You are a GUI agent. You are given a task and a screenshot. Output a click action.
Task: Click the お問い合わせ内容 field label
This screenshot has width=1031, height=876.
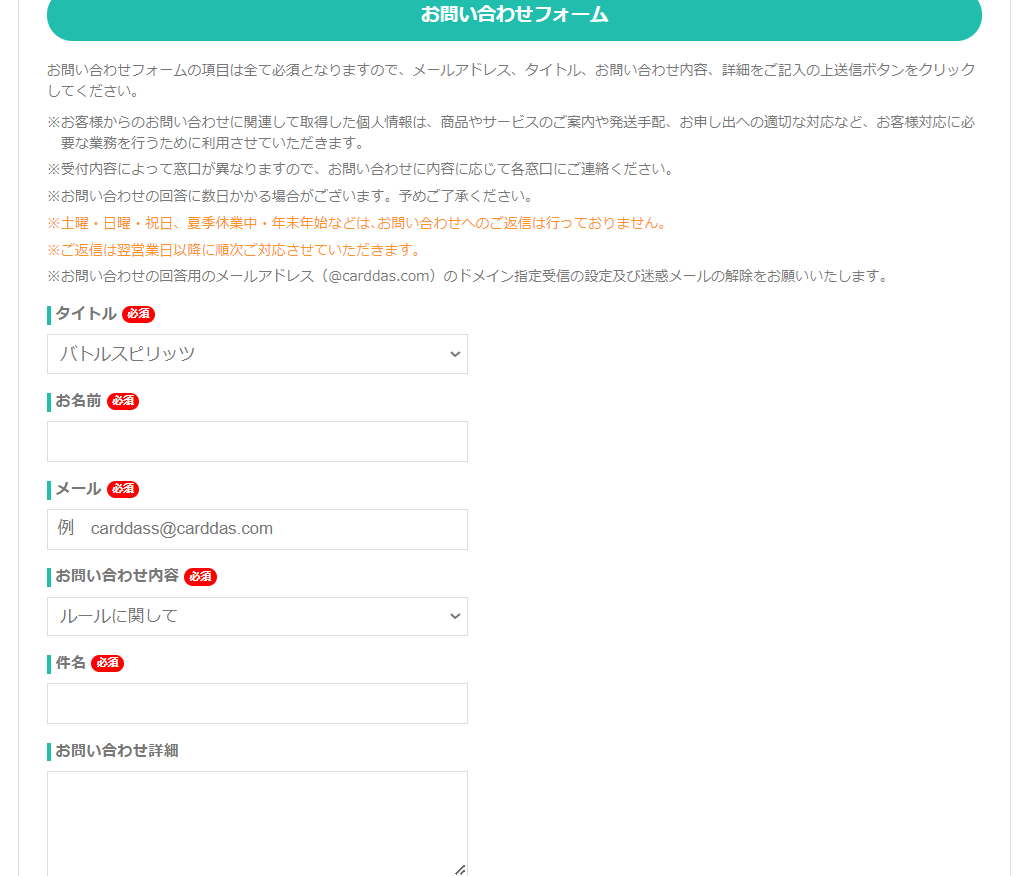117,575
